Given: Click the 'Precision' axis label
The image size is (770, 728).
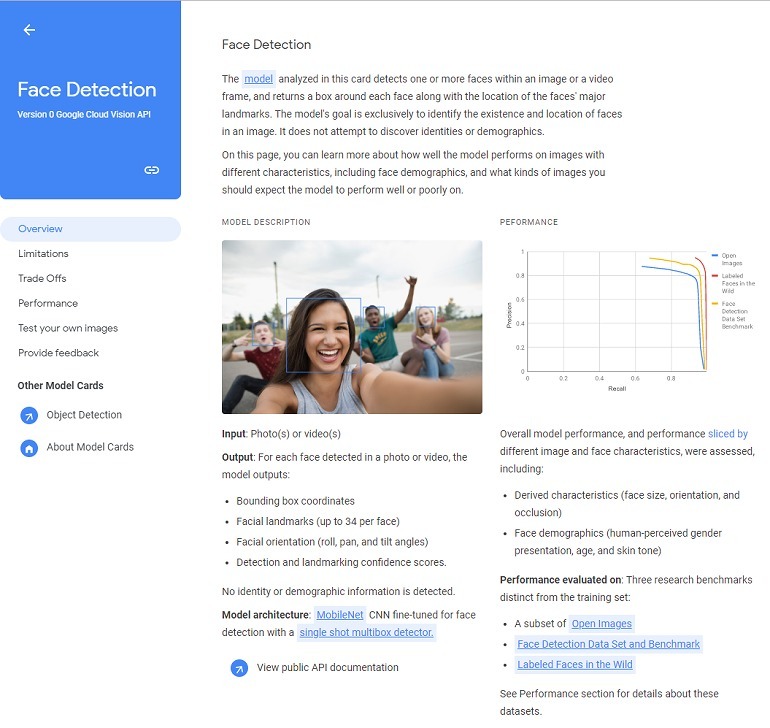Looking at the screenshot, I should coord(509,315).
